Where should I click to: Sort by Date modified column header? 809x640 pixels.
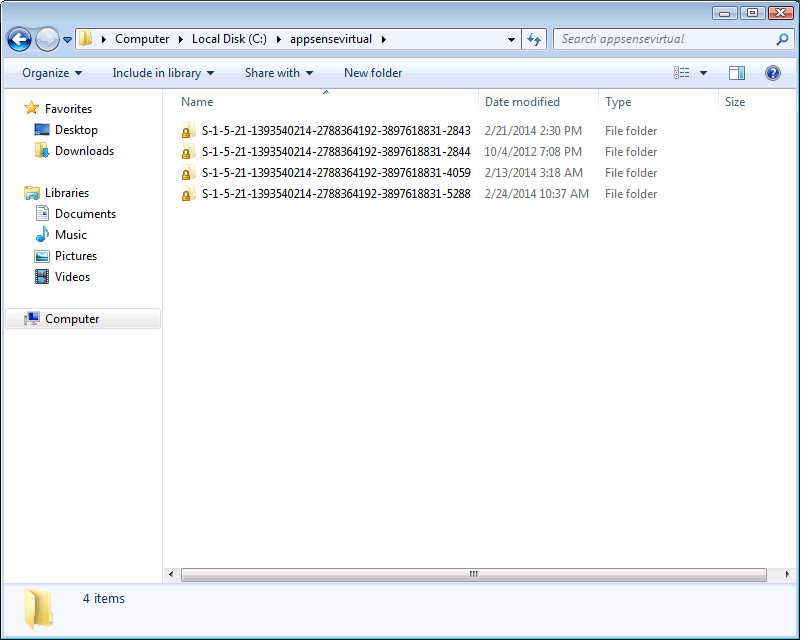click(x=522, y=102)
